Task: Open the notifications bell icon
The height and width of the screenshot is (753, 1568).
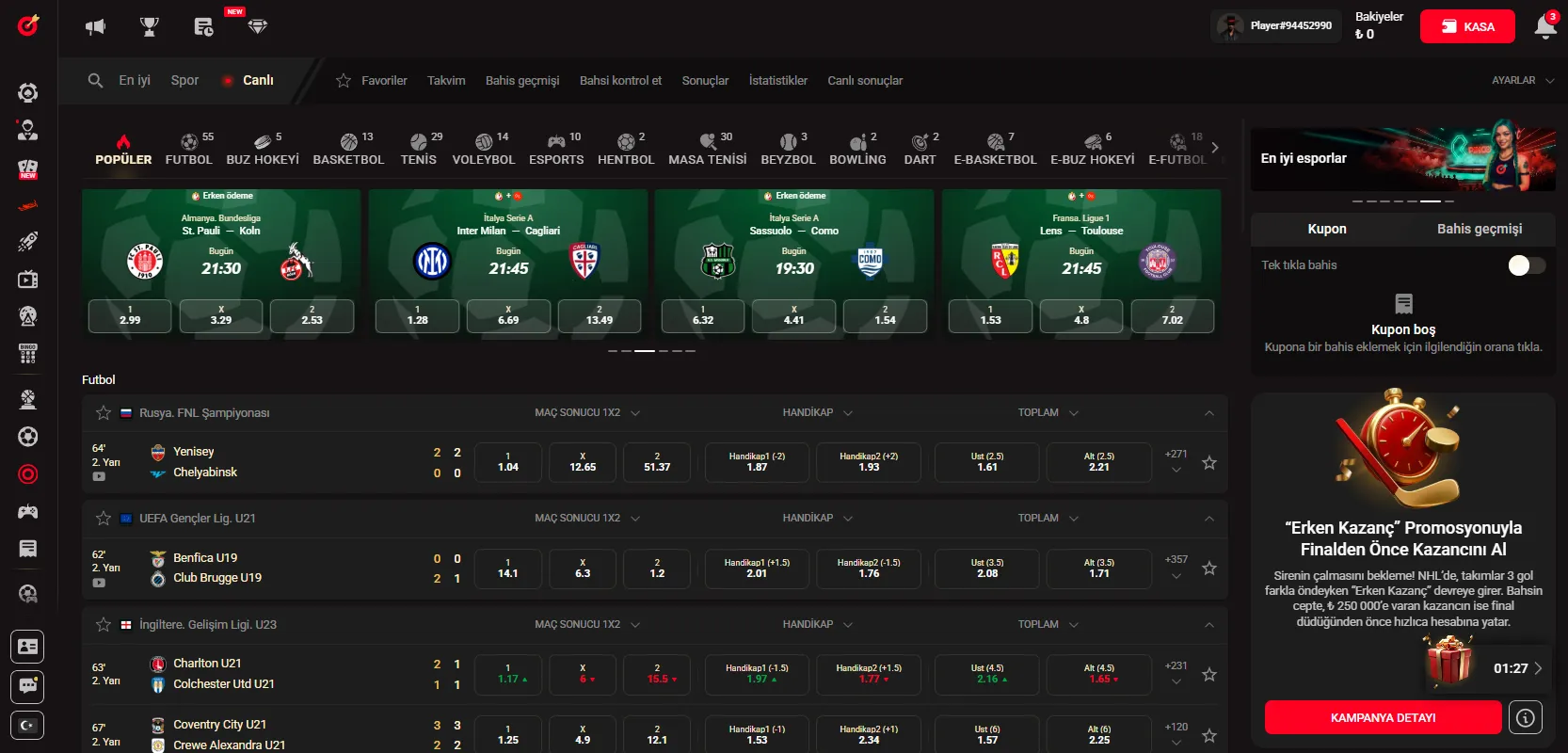Action: [x=1544, y=26]
